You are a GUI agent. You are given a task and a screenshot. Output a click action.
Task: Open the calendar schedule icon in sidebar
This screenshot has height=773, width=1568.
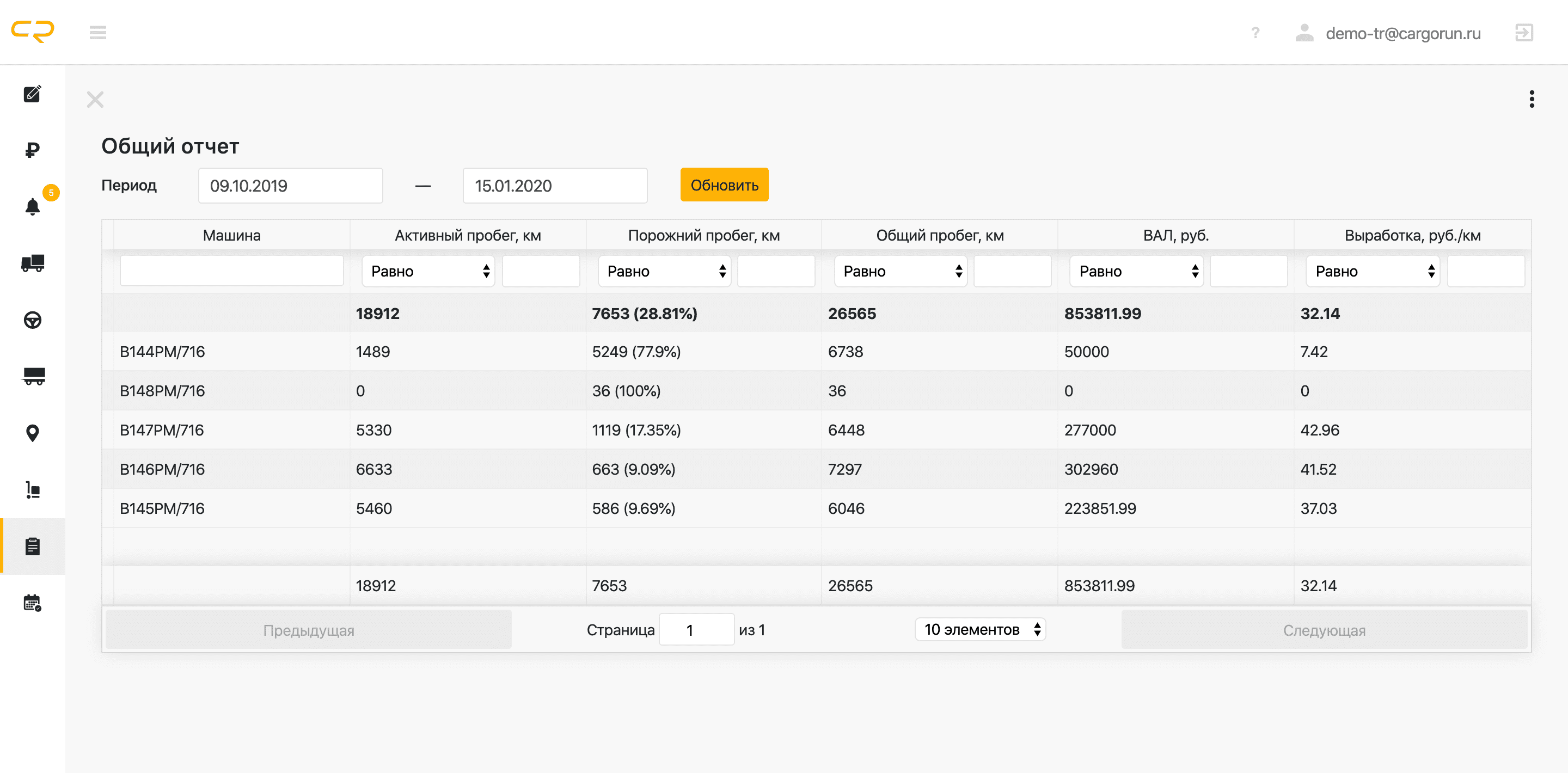click(x=32, y=603)
